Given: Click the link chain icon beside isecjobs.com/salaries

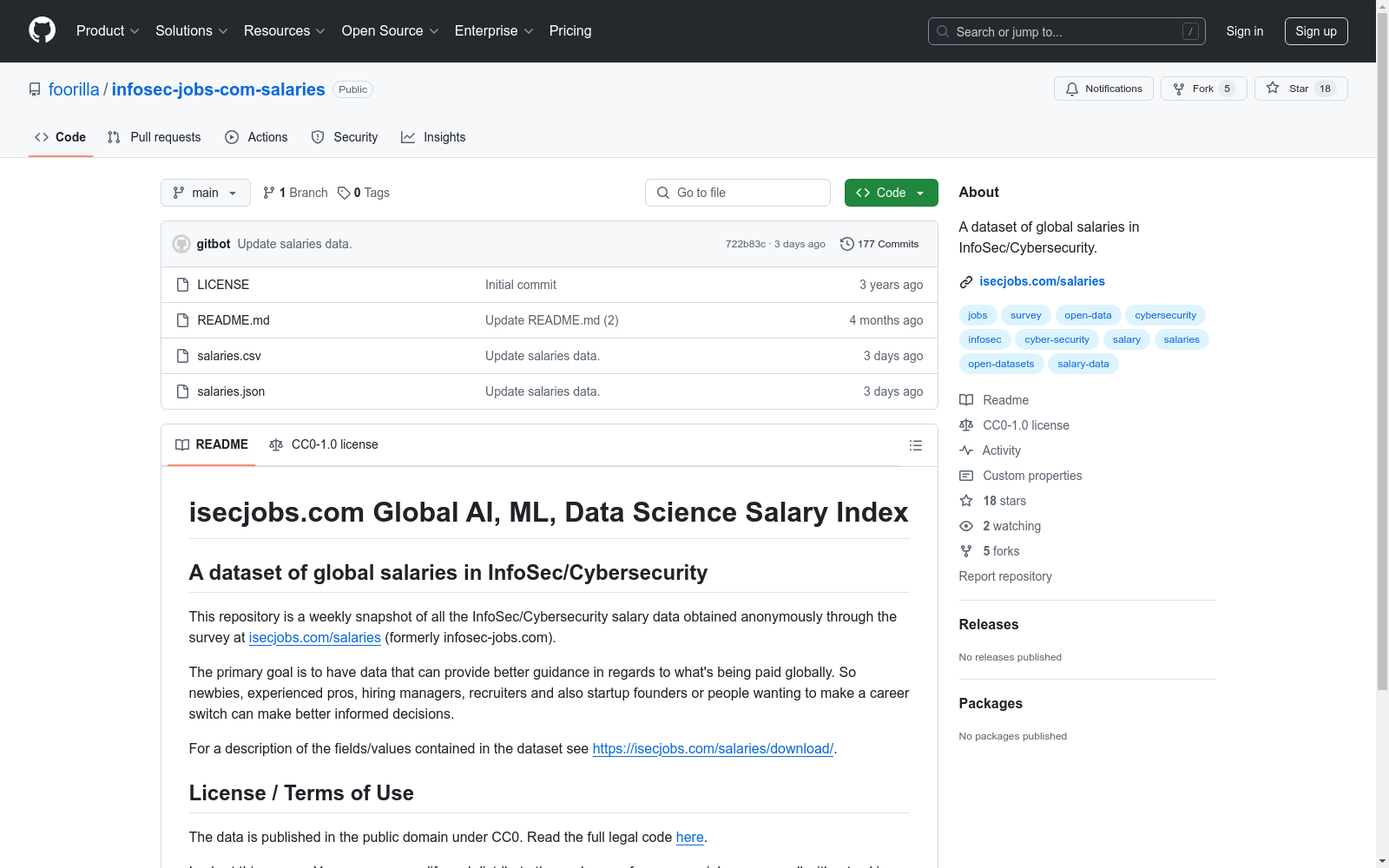Looking at the screenshot, I should tap(966, 282).
